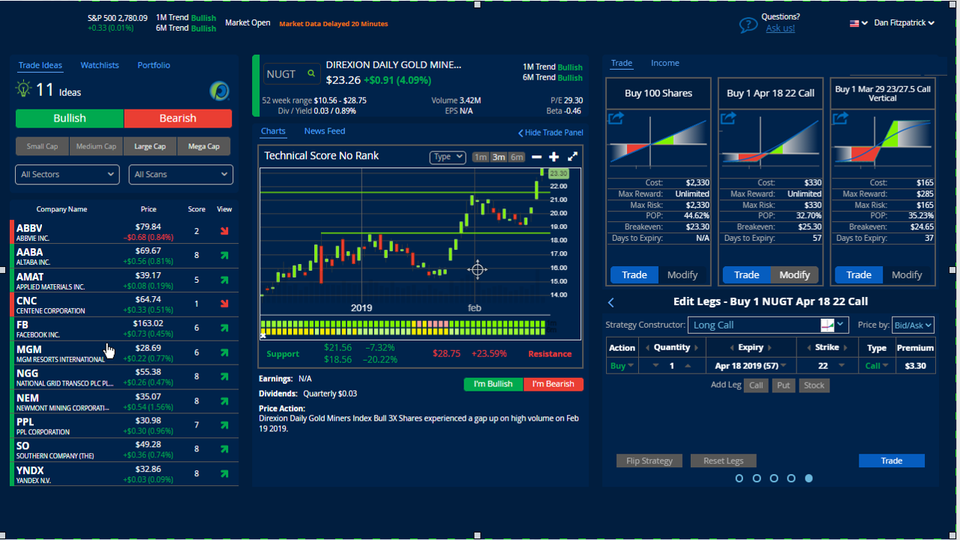This screenshot has width=960, height=540.
Task: Click the previous Expiry arrow in header
Action: [732, 348]
